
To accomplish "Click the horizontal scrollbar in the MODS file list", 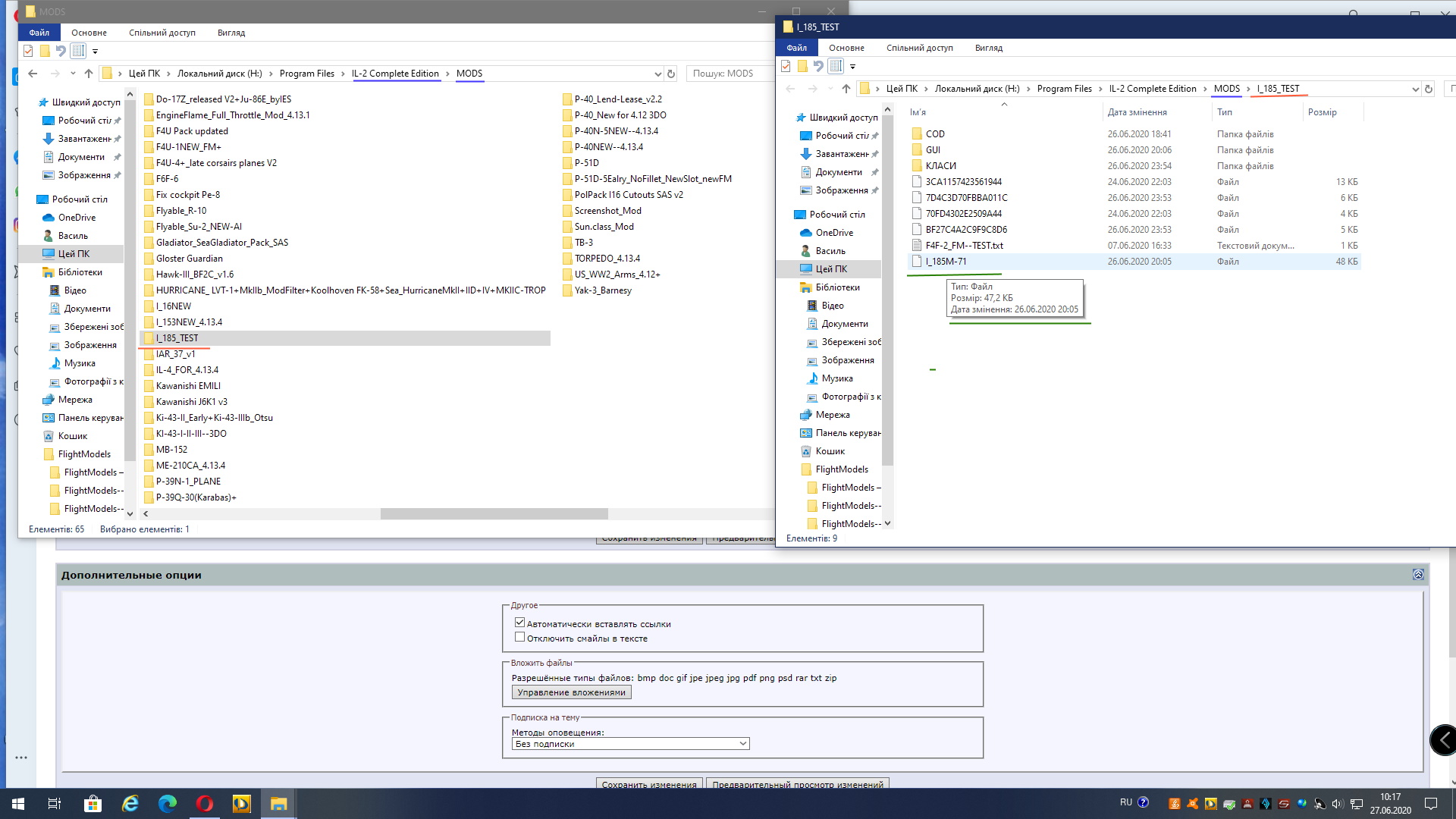I will point(494,513).
